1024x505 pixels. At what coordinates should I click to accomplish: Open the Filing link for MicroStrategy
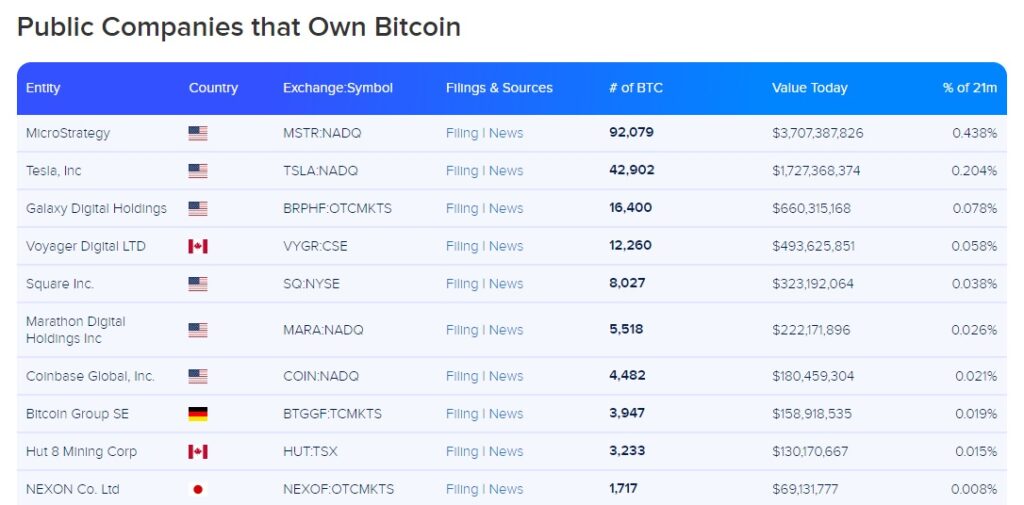[462, 133]
